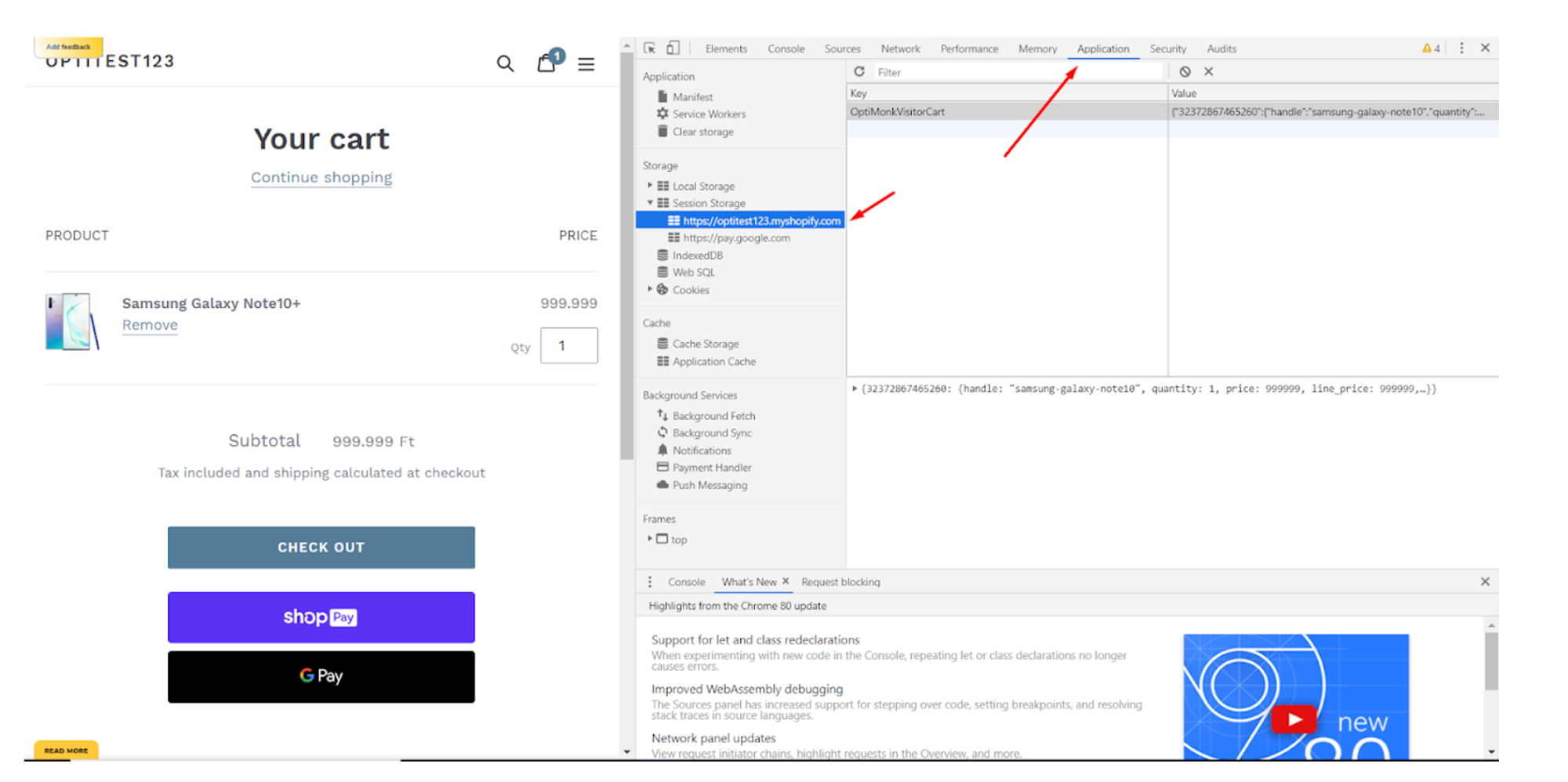Switch to the Security tab

click(1167, 49)
